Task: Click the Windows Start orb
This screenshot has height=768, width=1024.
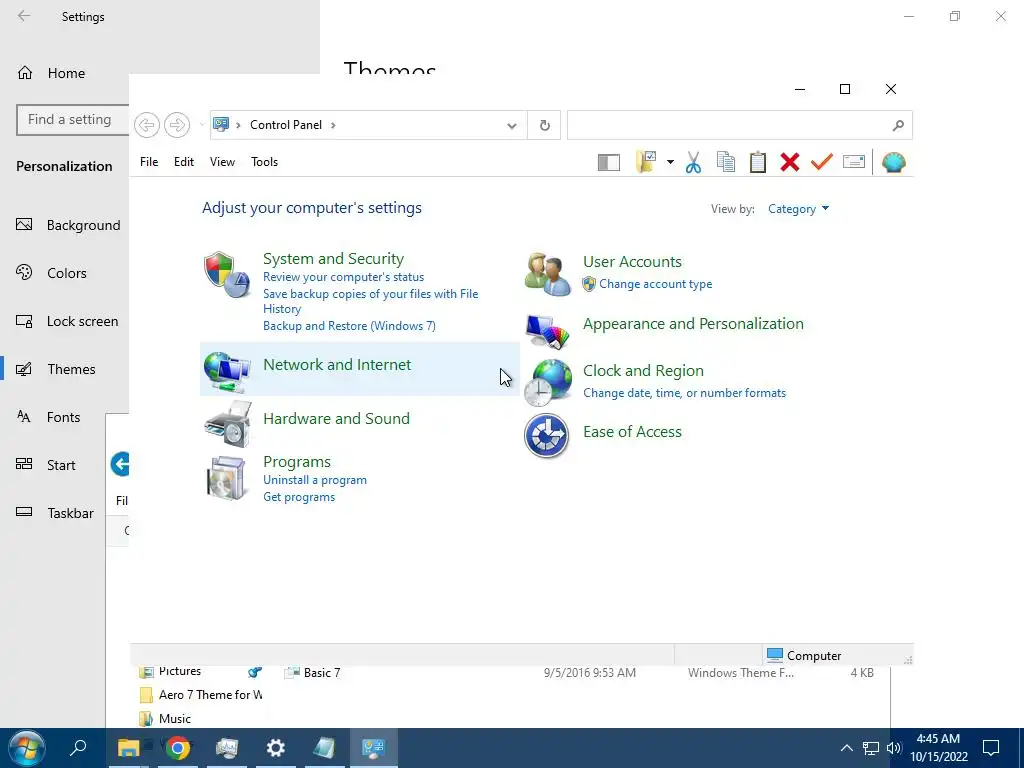Action: [x=25, y=748]
